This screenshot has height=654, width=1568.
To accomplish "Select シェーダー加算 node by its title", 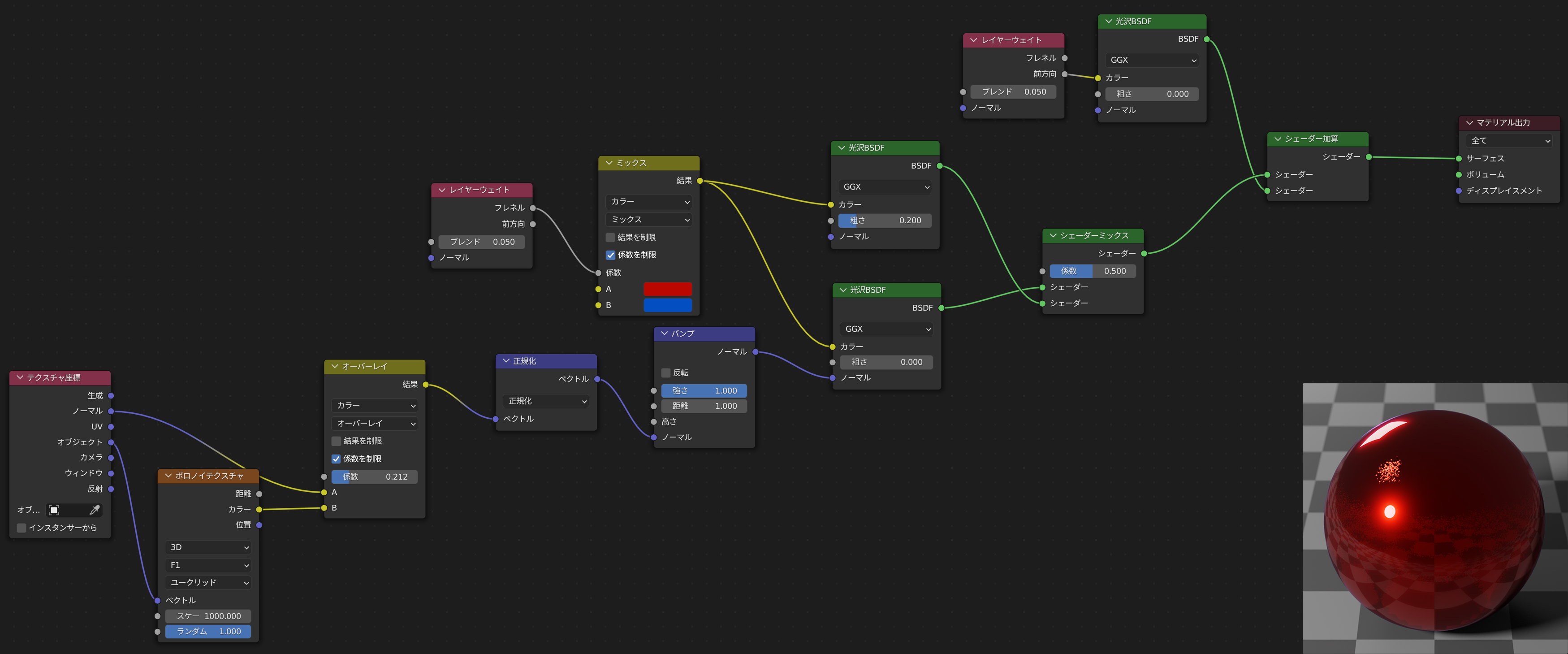I will pyautogui.click(x=1311, y=139).
